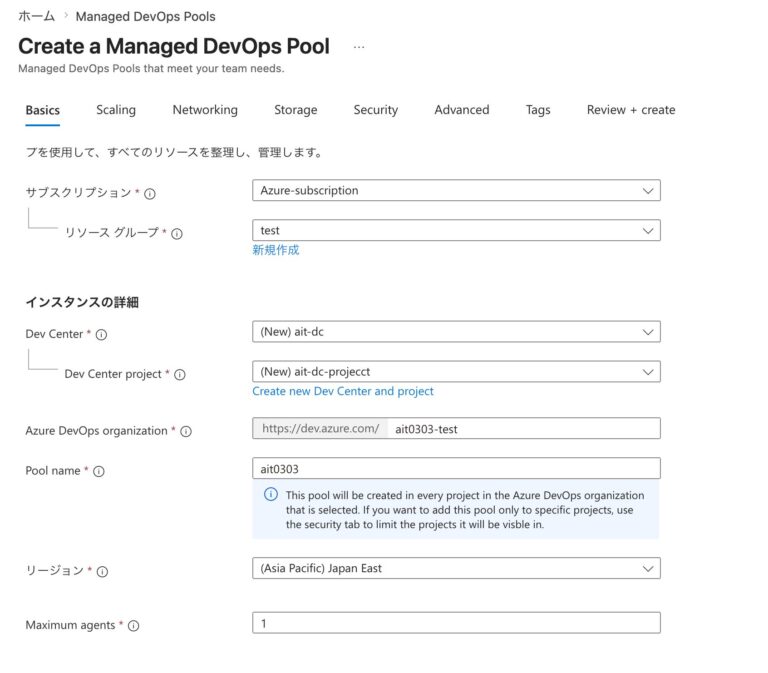Screen dimensions: 768x673
Task: Select the Review + create tab
Action: pos(631,110)
